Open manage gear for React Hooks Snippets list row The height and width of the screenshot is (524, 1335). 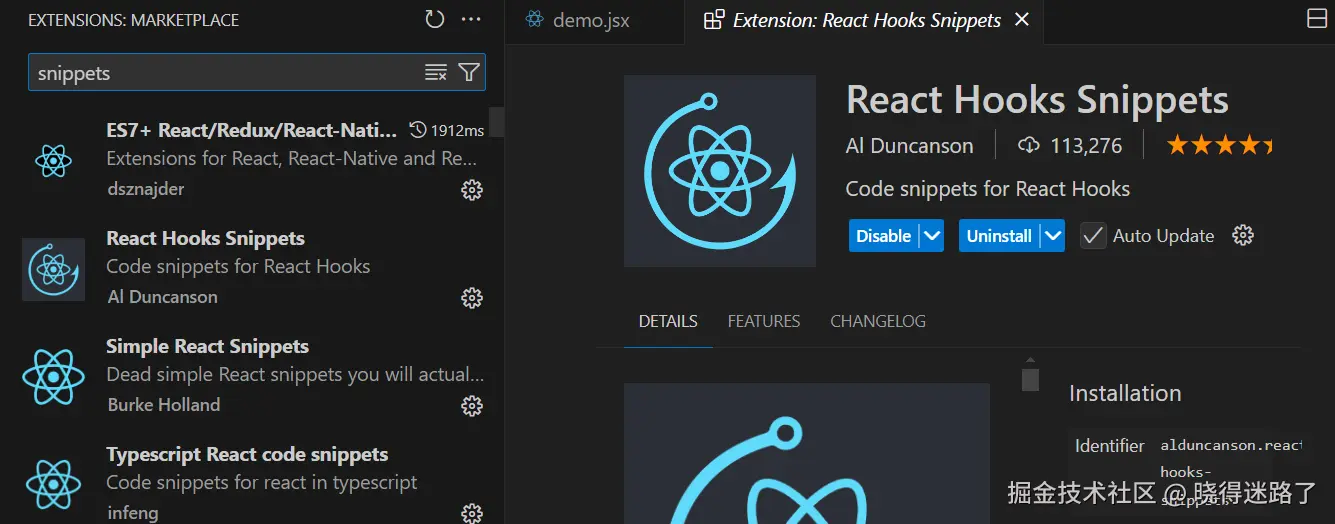pyautogui.click(x=472, y=298)
